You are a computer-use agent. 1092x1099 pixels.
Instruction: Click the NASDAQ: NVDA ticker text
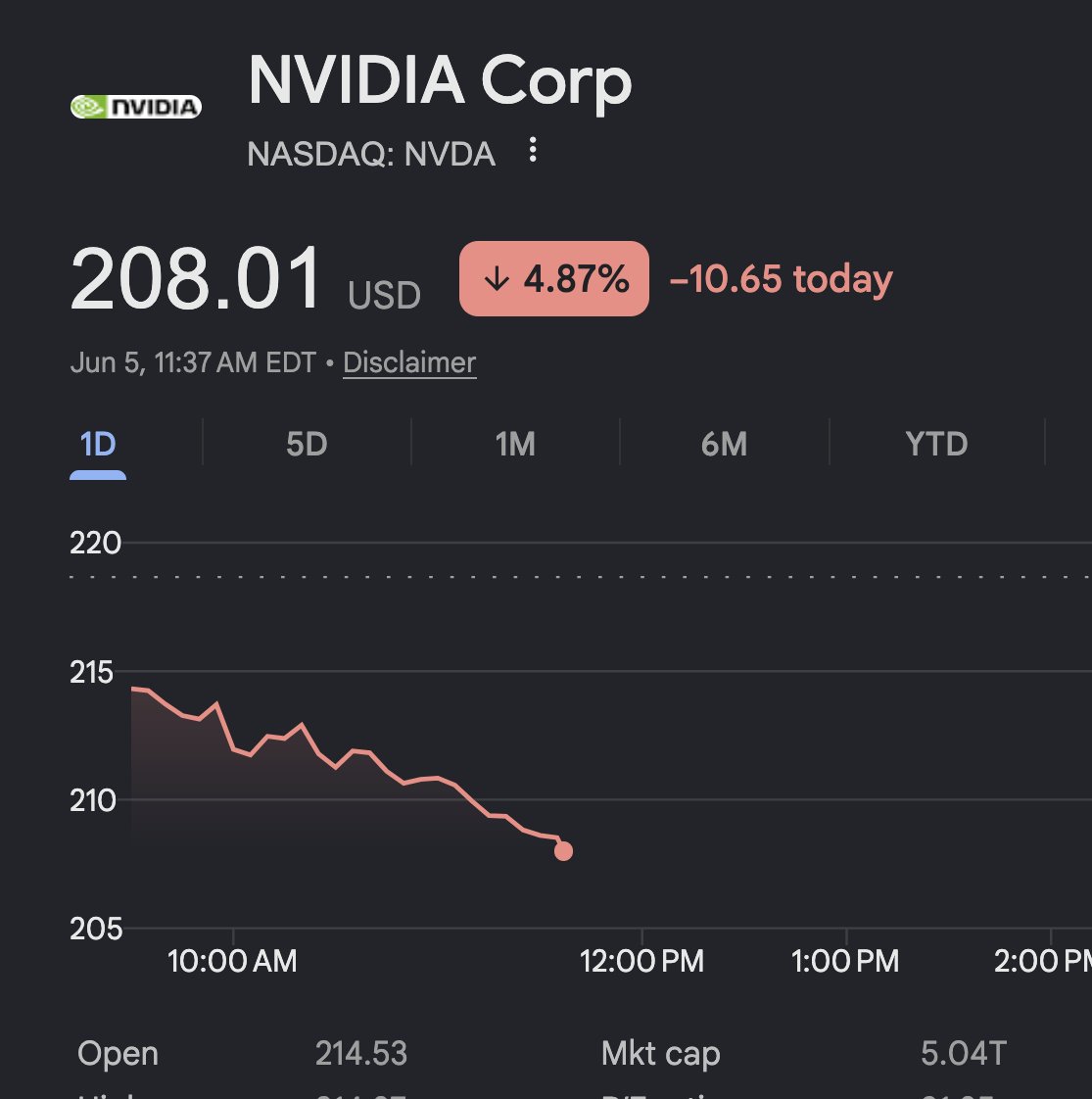pyautogui.click(x=371, y=154)
